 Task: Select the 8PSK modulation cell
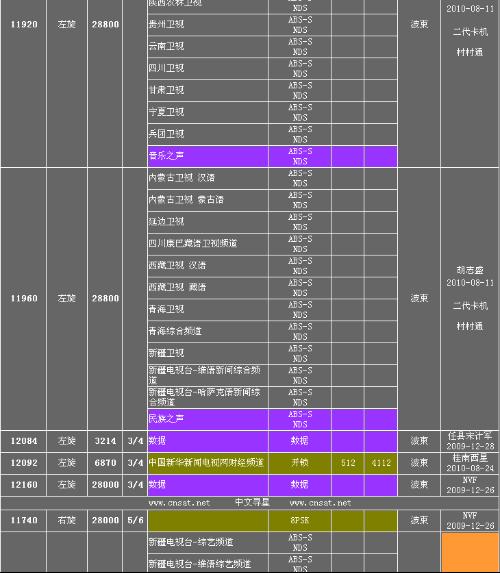300,520
